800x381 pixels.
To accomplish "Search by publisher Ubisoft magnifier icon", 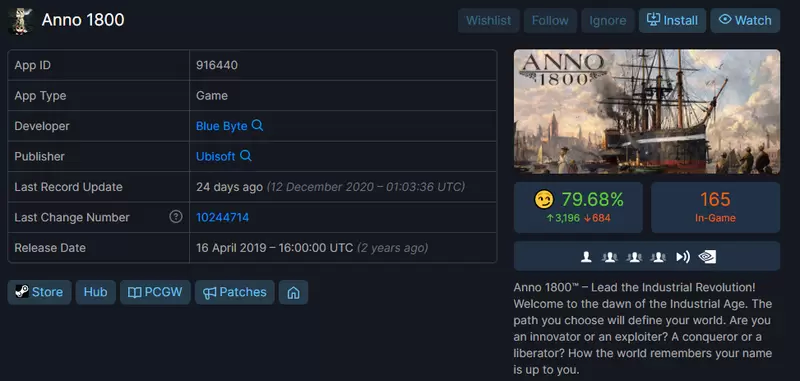I will tap(246, 156).
